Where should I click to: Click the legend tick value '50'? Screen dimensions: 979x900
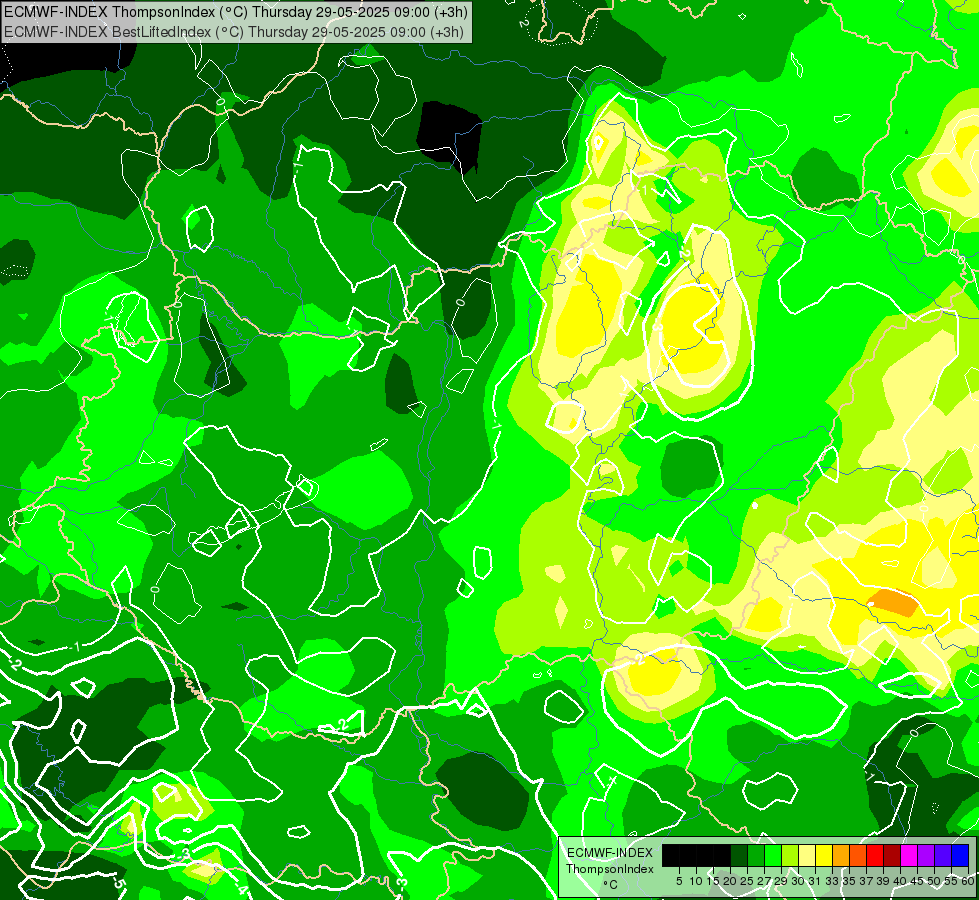[934, 881]
